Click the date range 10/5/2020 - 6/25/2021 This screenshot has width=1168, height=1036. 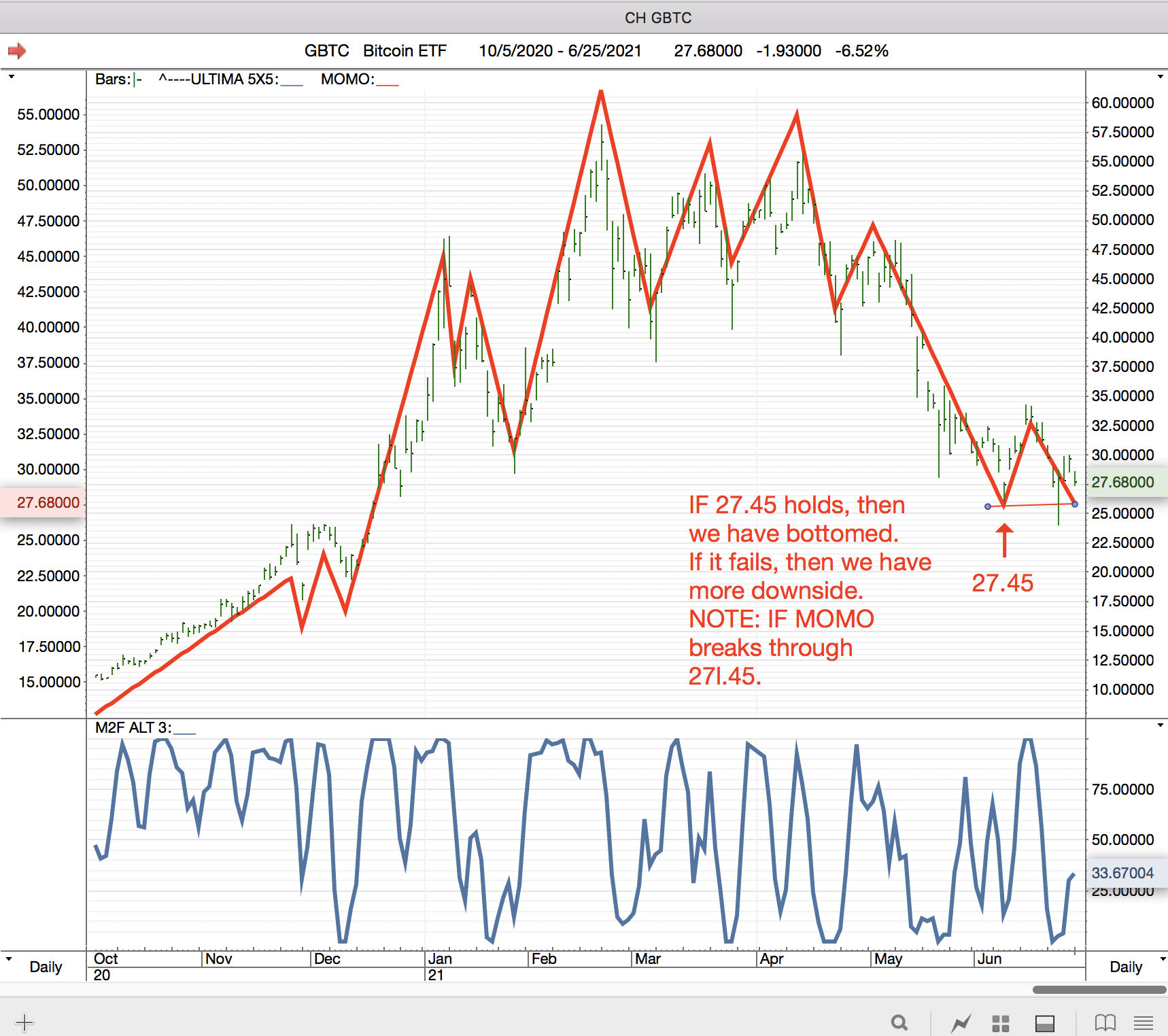click(560, 51)
